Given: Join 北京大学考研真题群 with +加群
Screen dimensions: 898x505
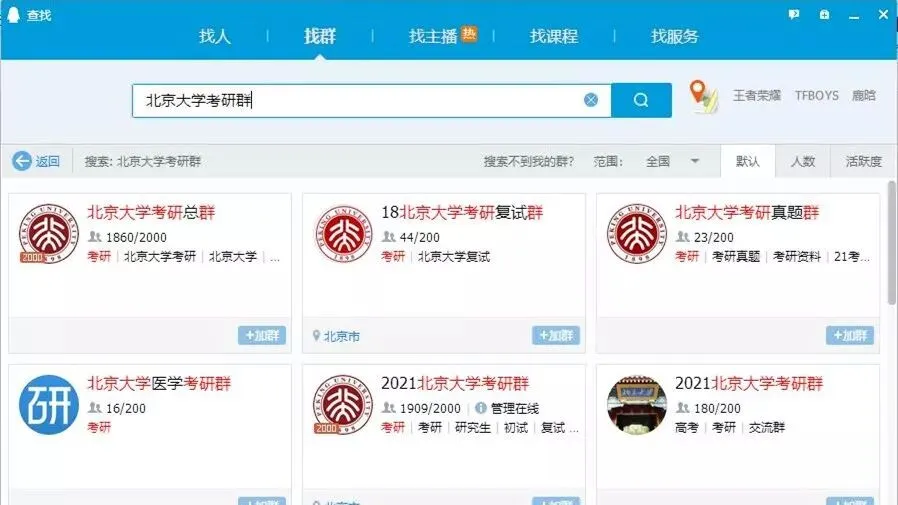Looking at the screenshot, I should [850, 336].
